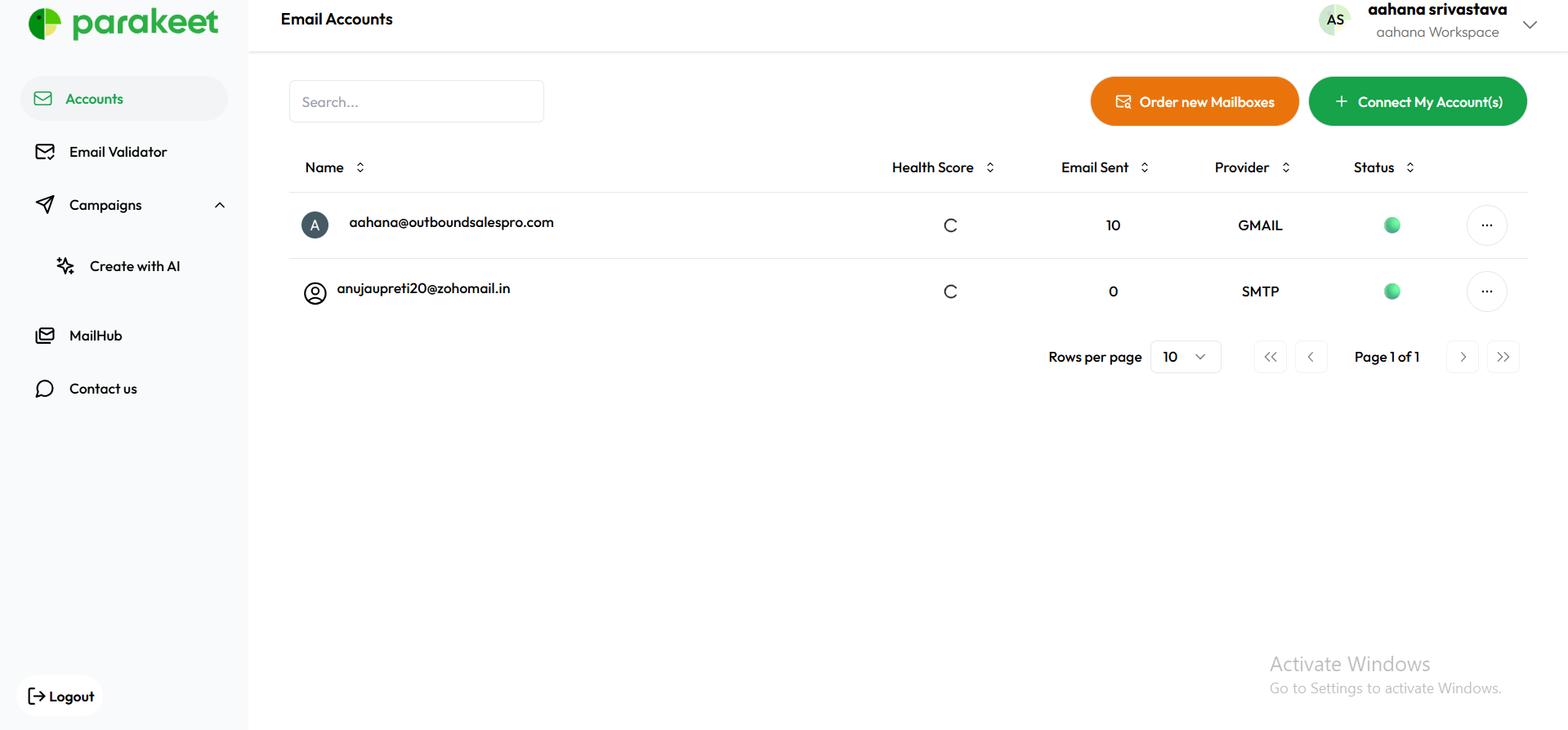1568x730 pixels.
Task: Click previous page arrow
Action: (x=1311, y=357)
